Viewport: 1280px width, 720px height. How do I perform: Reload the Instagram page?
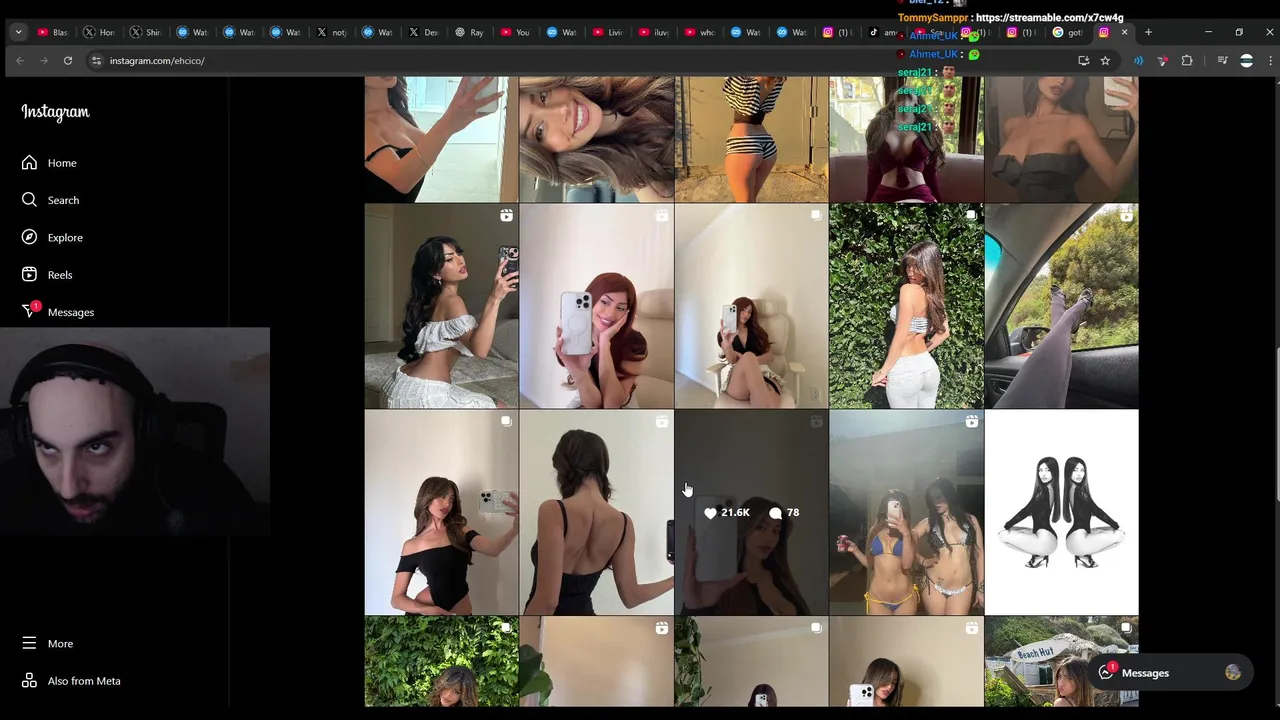tap(68, 61)
